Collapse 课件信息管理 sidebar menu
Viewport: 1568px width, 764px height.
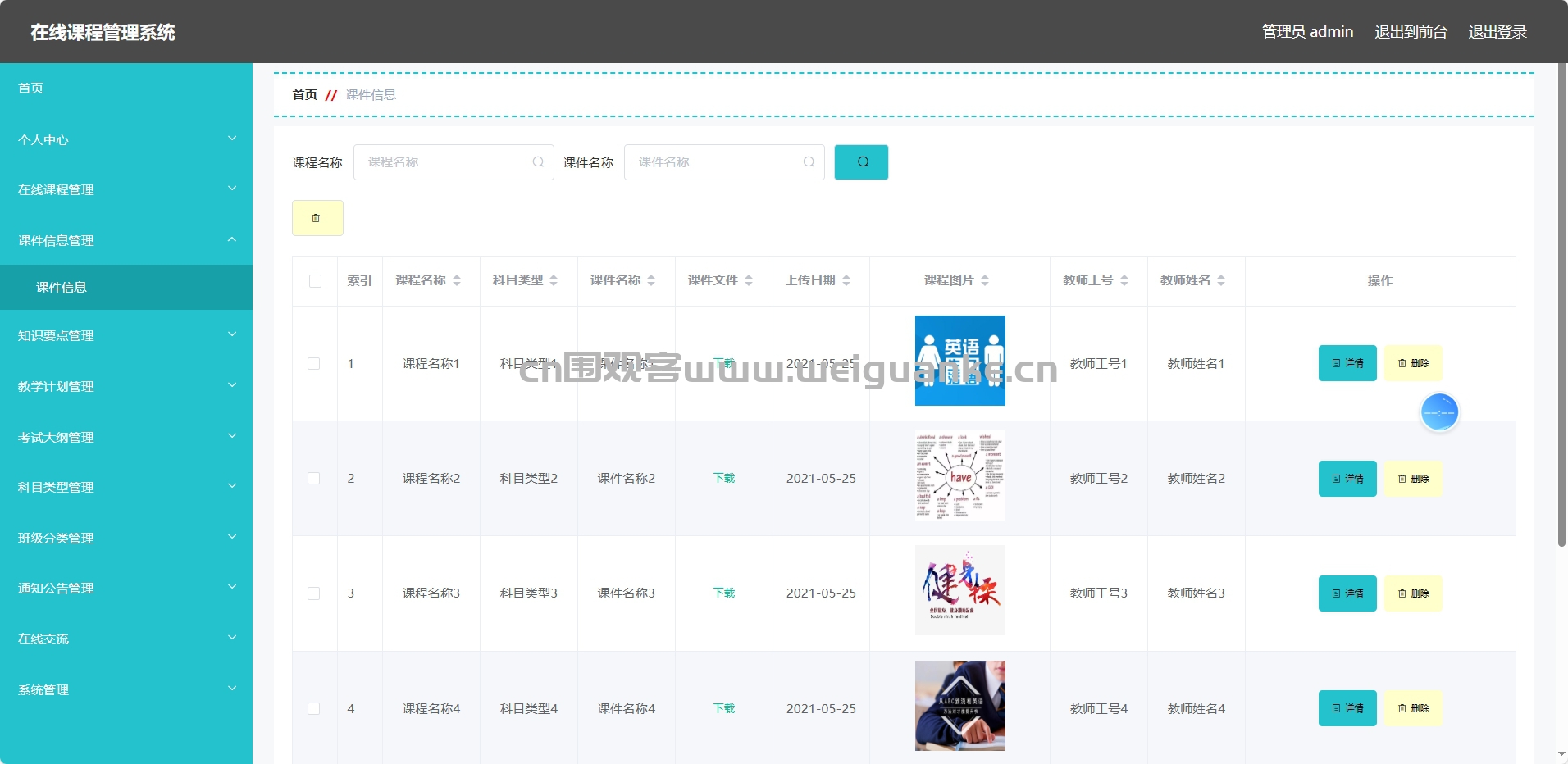[126, 240]
